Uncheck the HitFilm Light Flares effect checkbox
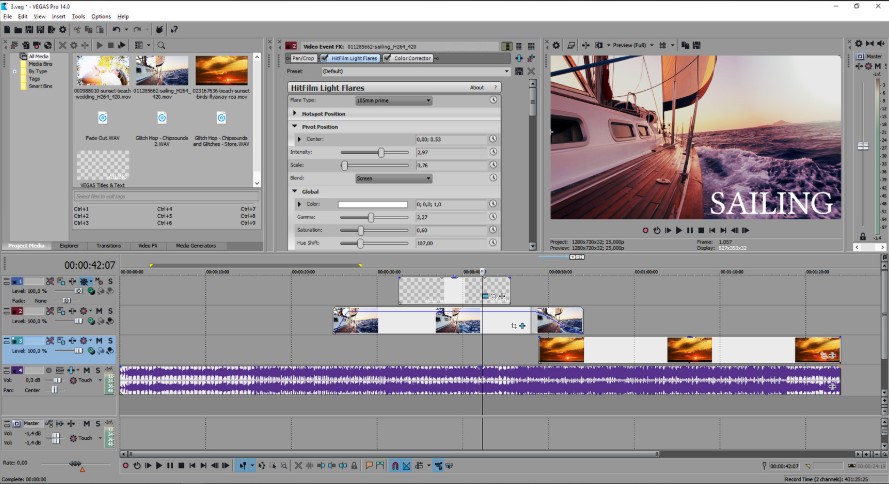889x484 pixels. coord(324,58)
